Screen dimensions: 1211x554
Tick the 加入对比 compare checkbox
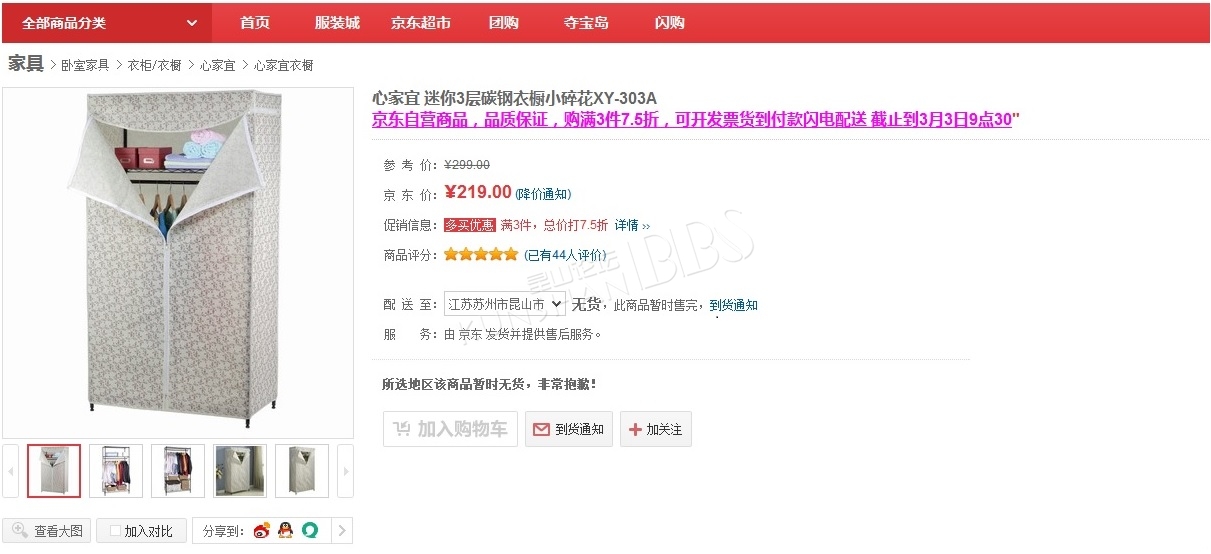pos(115,531)
